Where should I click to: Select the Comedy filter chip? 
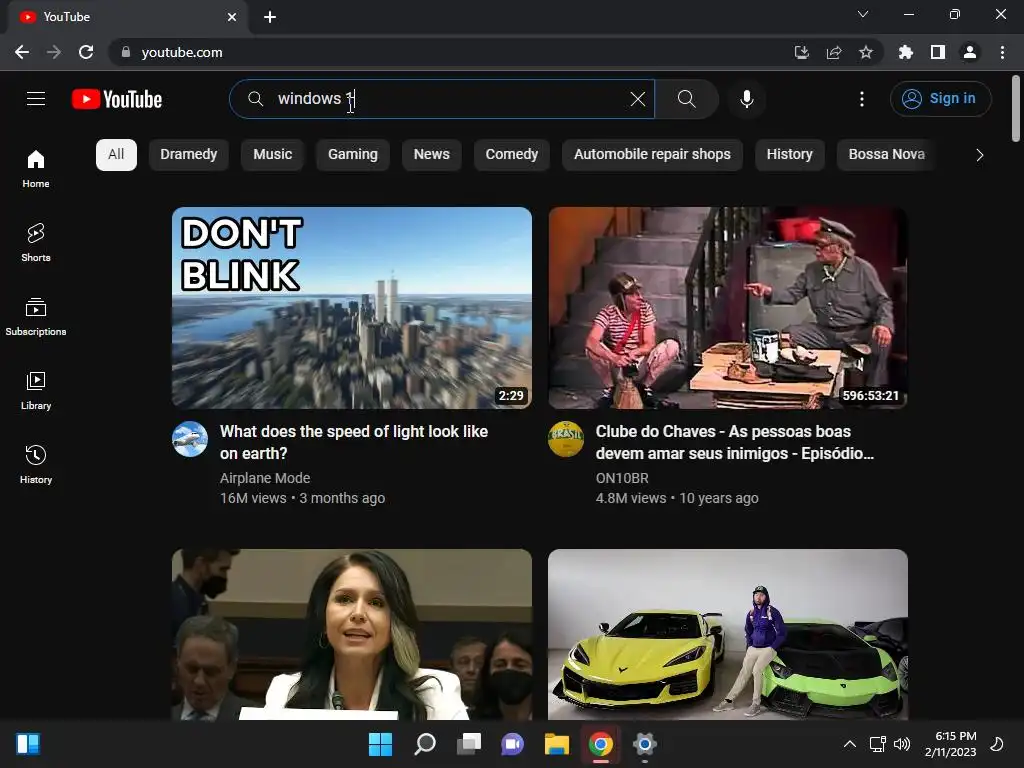(511, 155)
